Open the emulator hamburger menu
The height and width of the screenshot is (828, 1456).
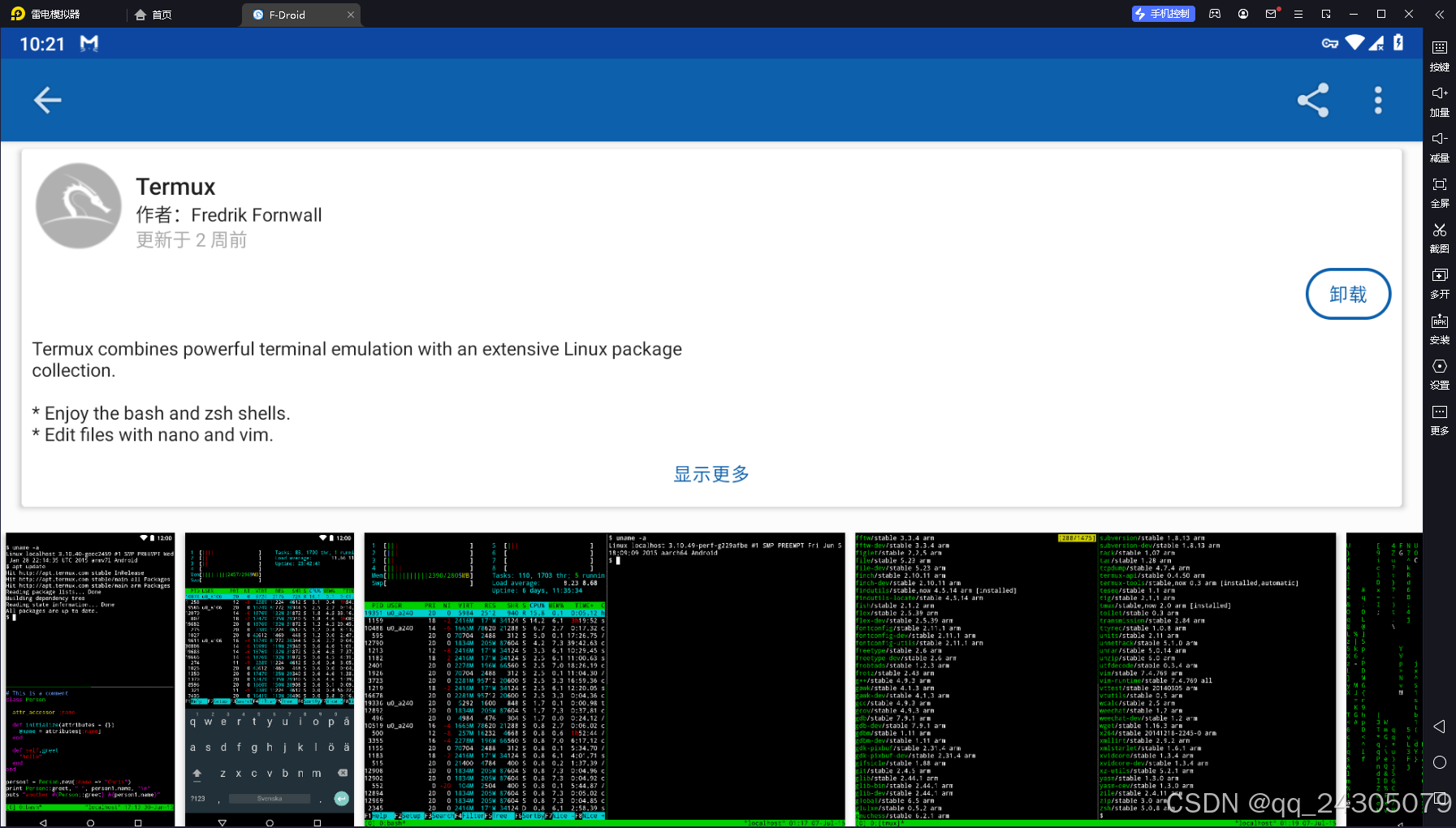1298,14
